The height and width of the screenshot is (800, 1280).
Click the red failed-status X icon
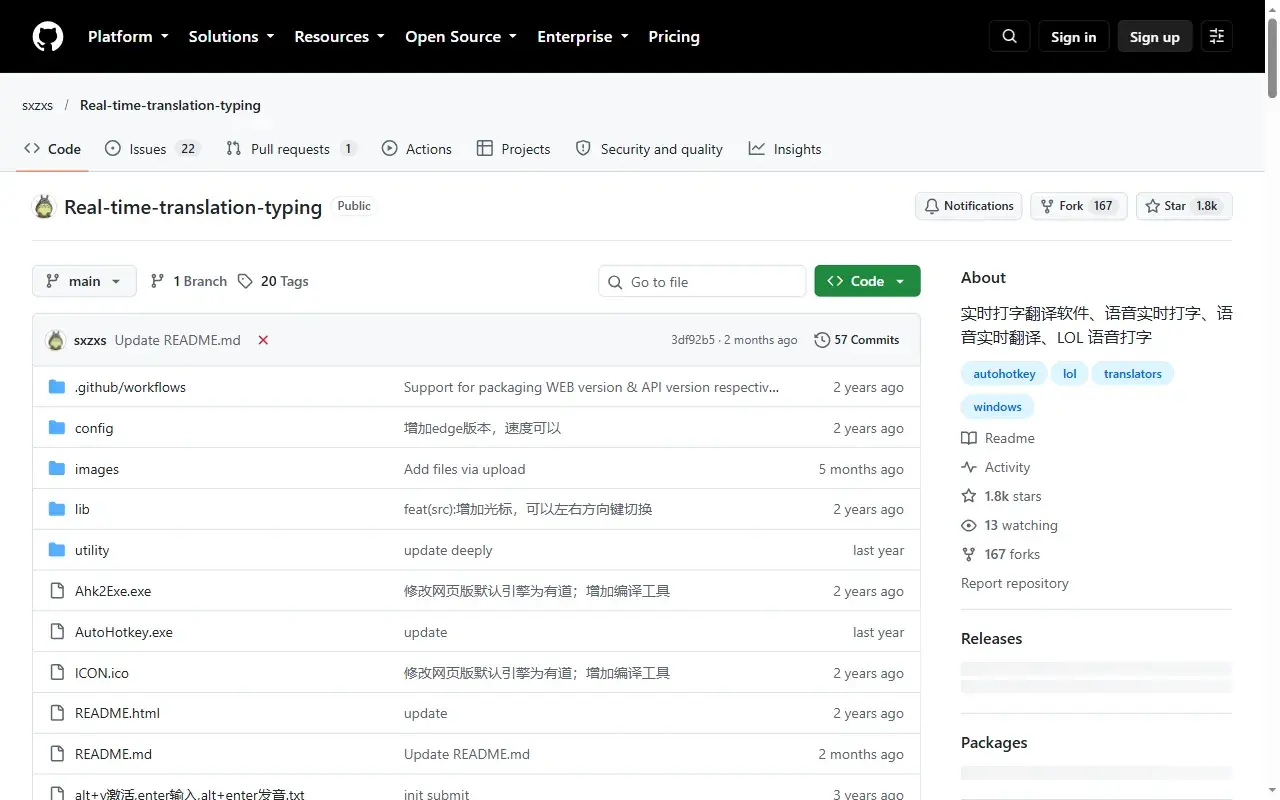(263, 340)
